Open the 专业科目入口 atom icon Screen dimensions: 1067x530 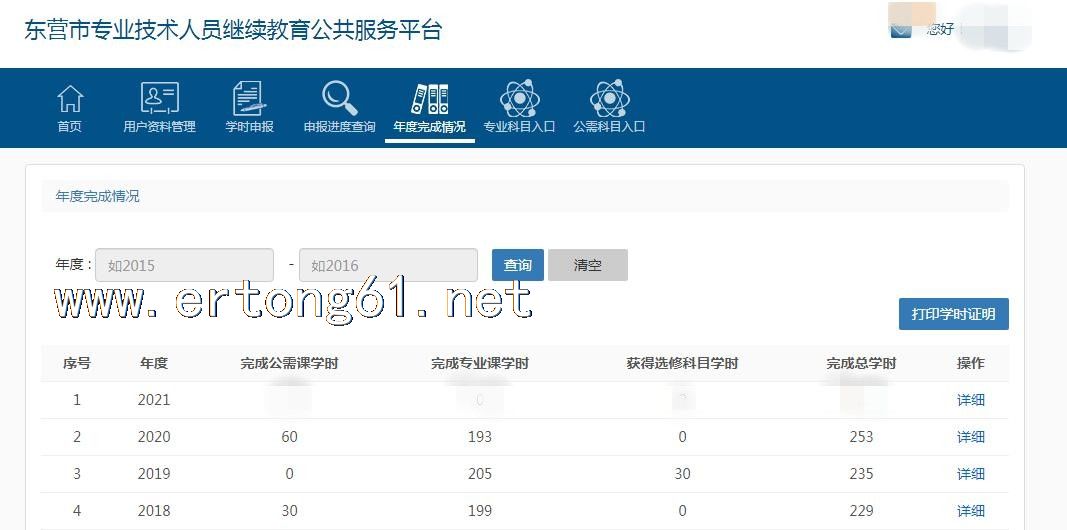click(519, 98)
